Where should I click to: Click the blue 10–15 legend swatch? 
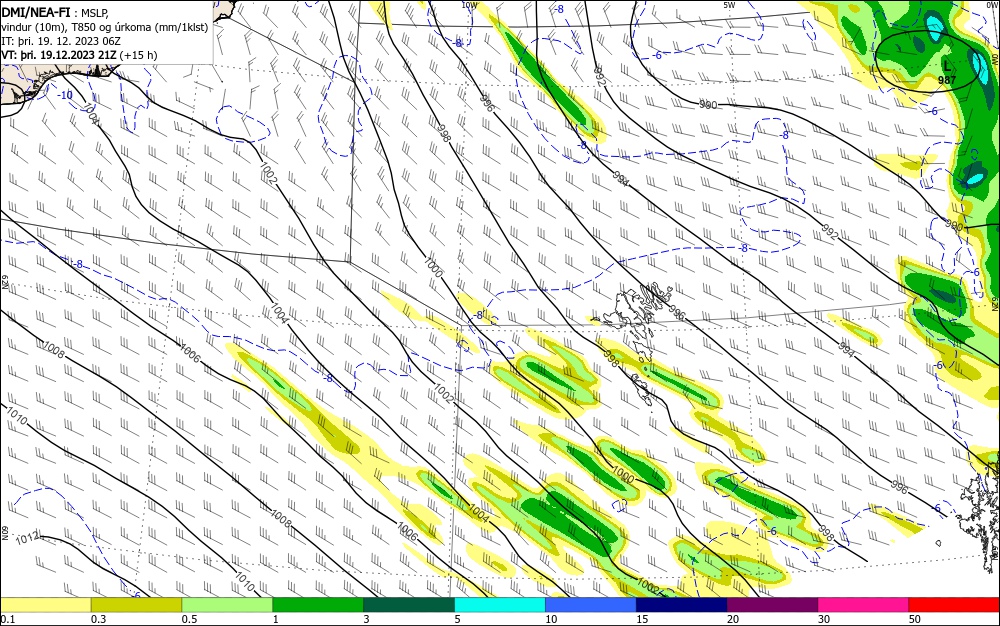coord(591,605)
